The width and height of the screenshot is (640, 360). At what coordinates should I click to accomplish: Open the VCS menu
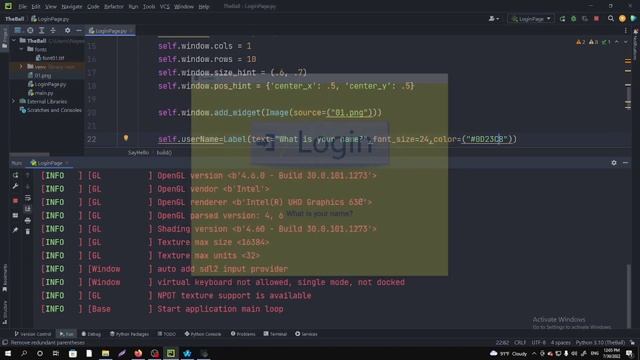164,7
